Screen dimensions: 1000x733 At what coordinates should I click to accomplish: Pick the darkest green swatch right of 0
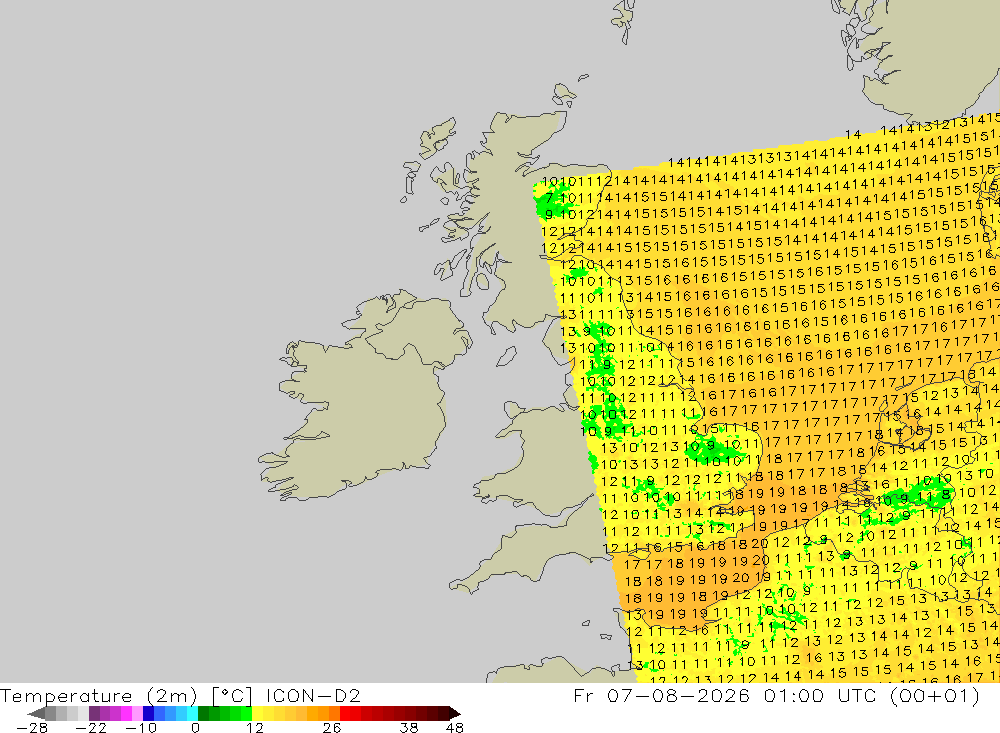click(203, 713)
